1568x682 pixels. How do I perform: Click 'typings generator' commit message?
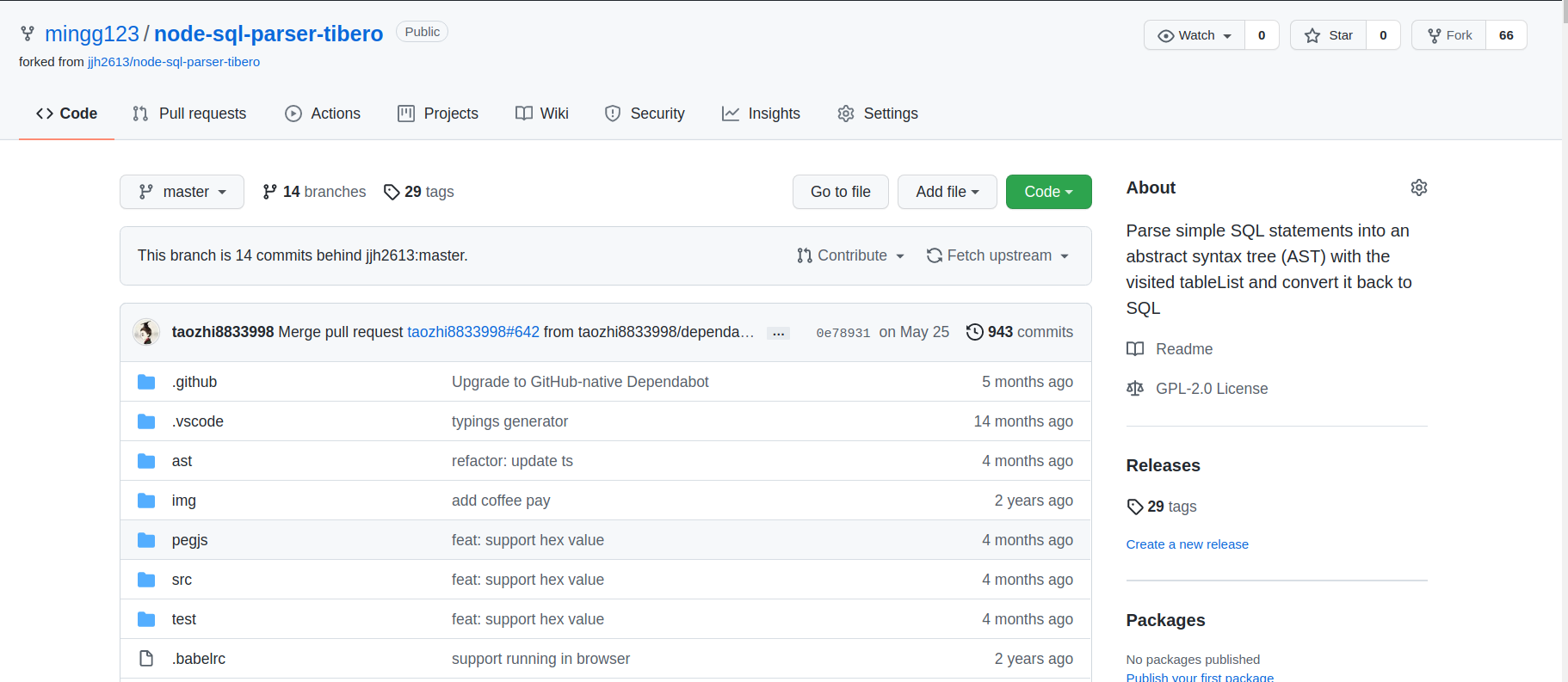509,421
